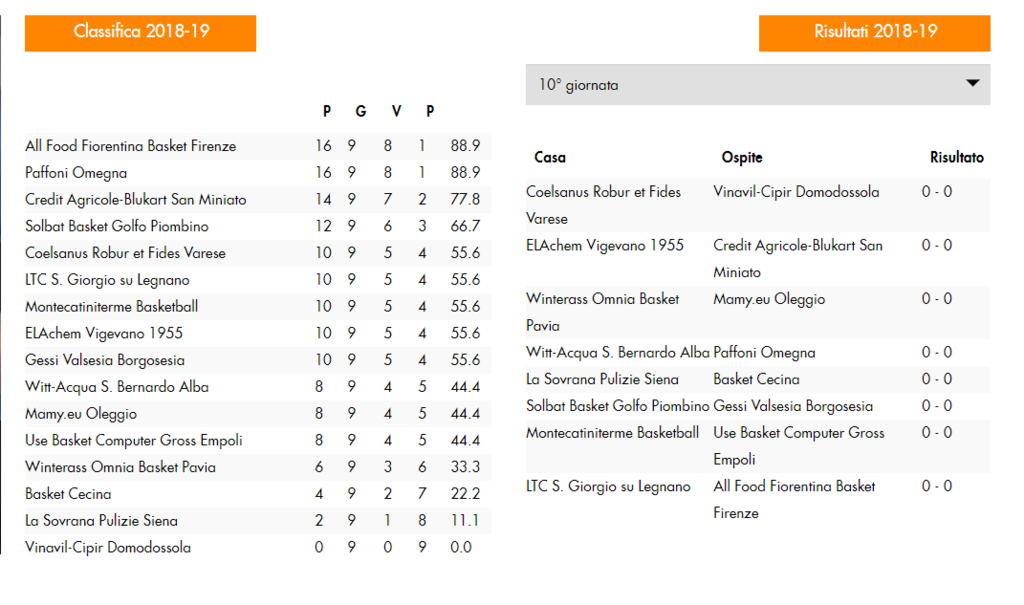Click Credit Agricole-Blukart San Miniato standings entry
The image size is (1024, 605).
click(135, 199)
